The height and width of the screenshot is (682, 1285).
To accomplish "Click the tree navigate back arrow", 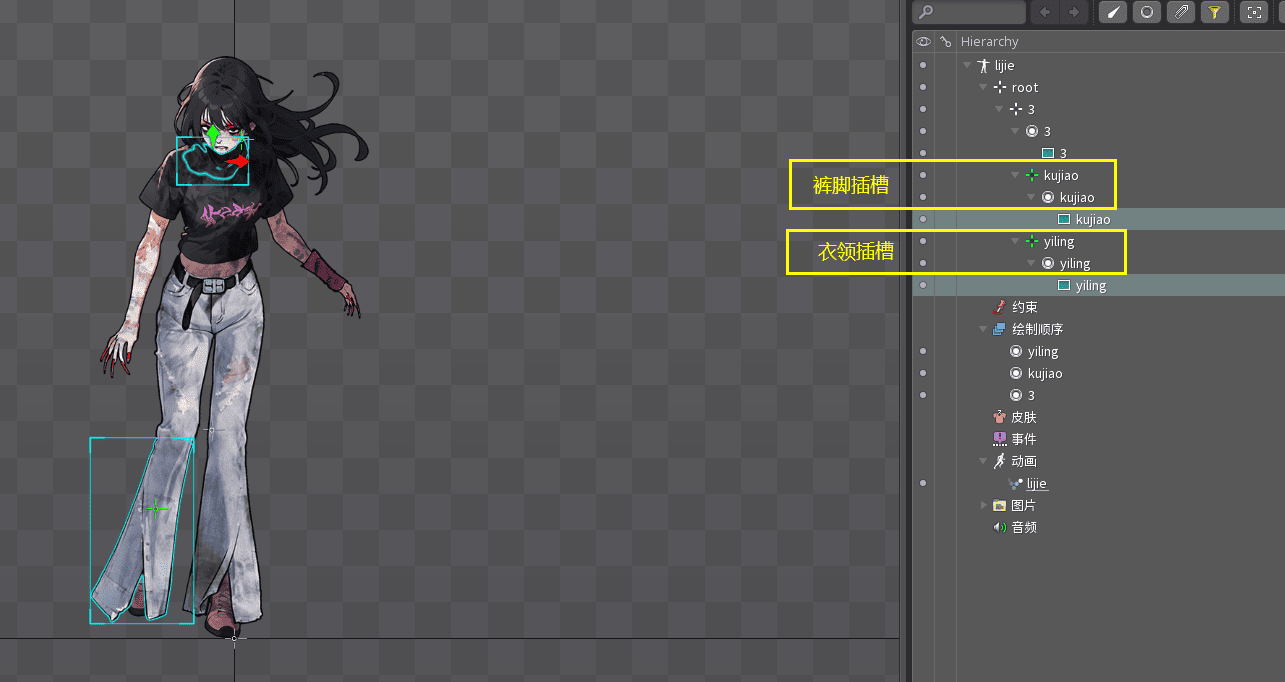I will point(1045,12).
